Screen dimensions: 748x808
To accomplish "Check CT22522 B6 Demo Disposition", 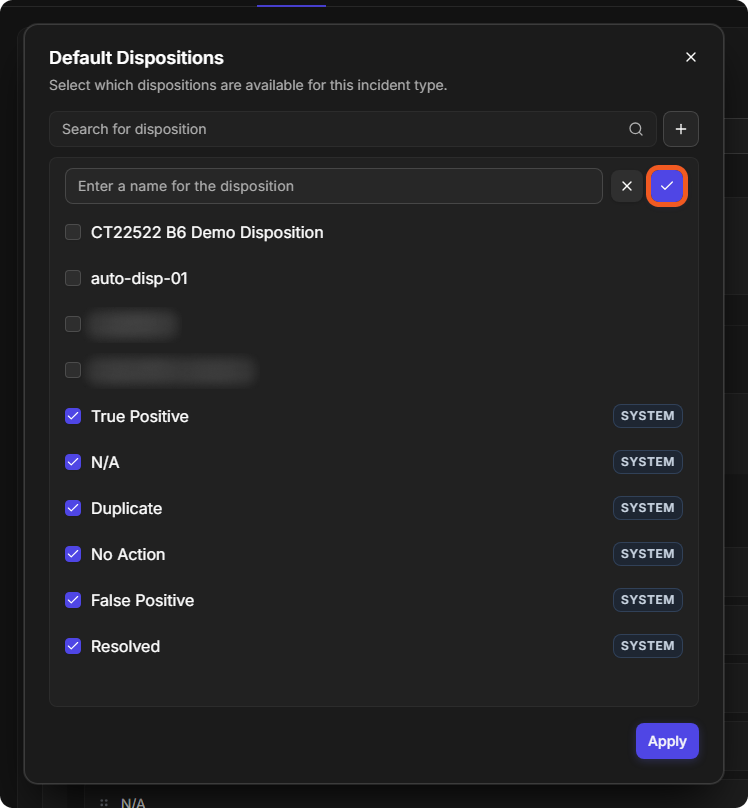I will [73, 232].
